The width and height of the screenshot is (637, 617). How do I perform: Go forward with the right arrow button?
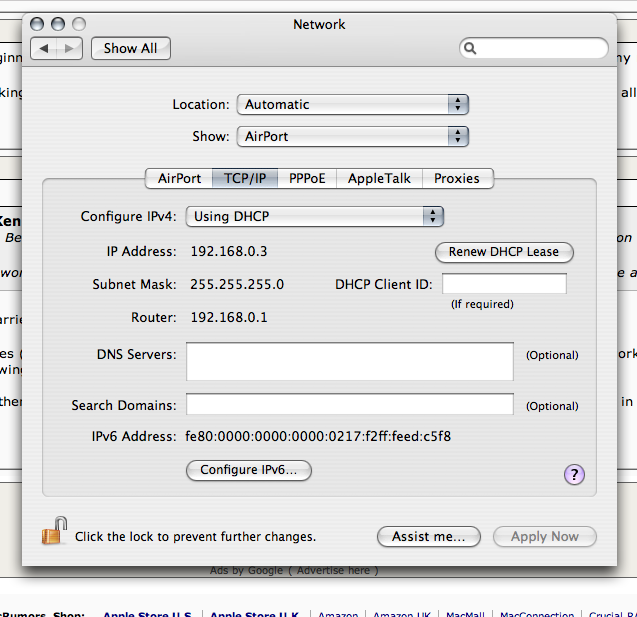click(x=69, y=49)
